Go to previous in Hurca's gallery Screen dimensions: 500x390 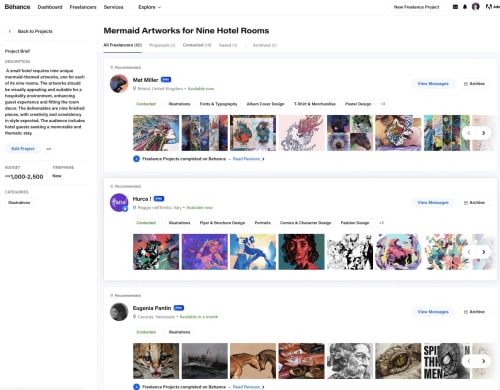[x=469, y=252]
